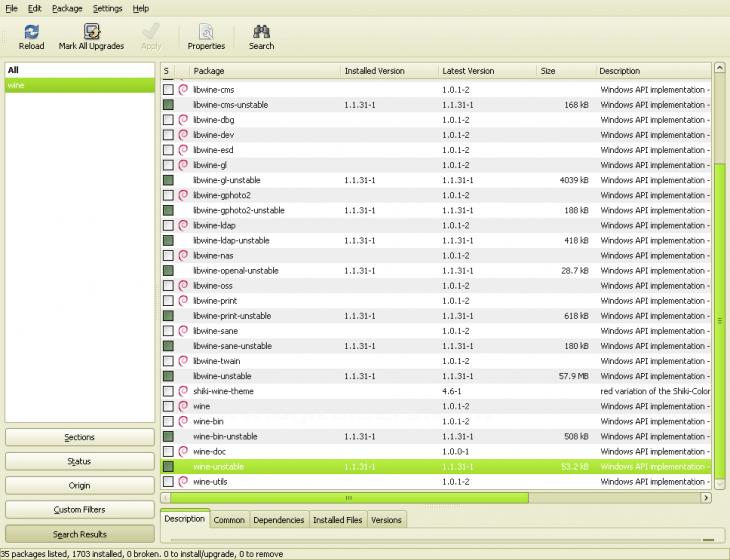Click Debian swirl icon next to libwine-gl
This screenshot has width=730, height=560.
183,165
